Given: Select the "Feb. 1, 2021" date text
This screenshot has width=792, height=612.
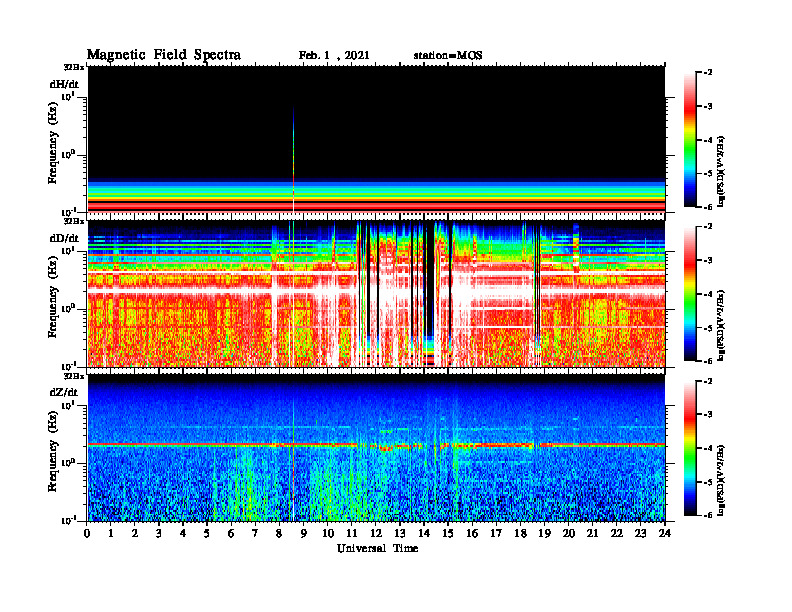Looking at the screenshot, I should 334,56.
